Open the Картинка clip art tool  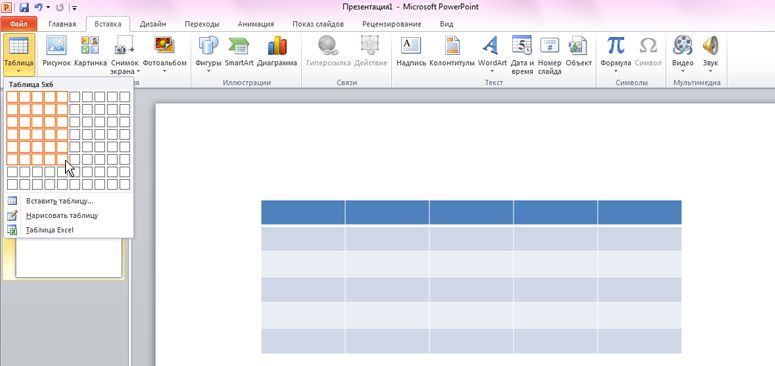(90, 51)
